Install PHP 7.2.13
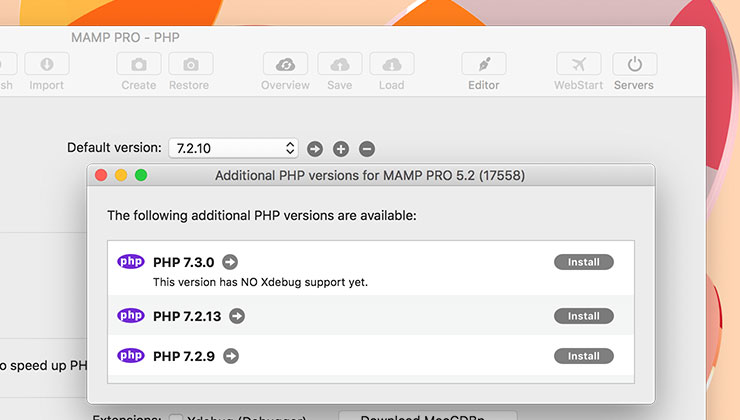 [584, 316]
